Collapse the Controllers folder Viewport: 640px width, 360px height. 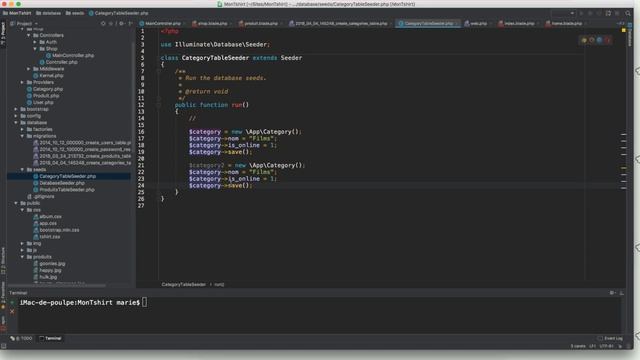[29, 36]
